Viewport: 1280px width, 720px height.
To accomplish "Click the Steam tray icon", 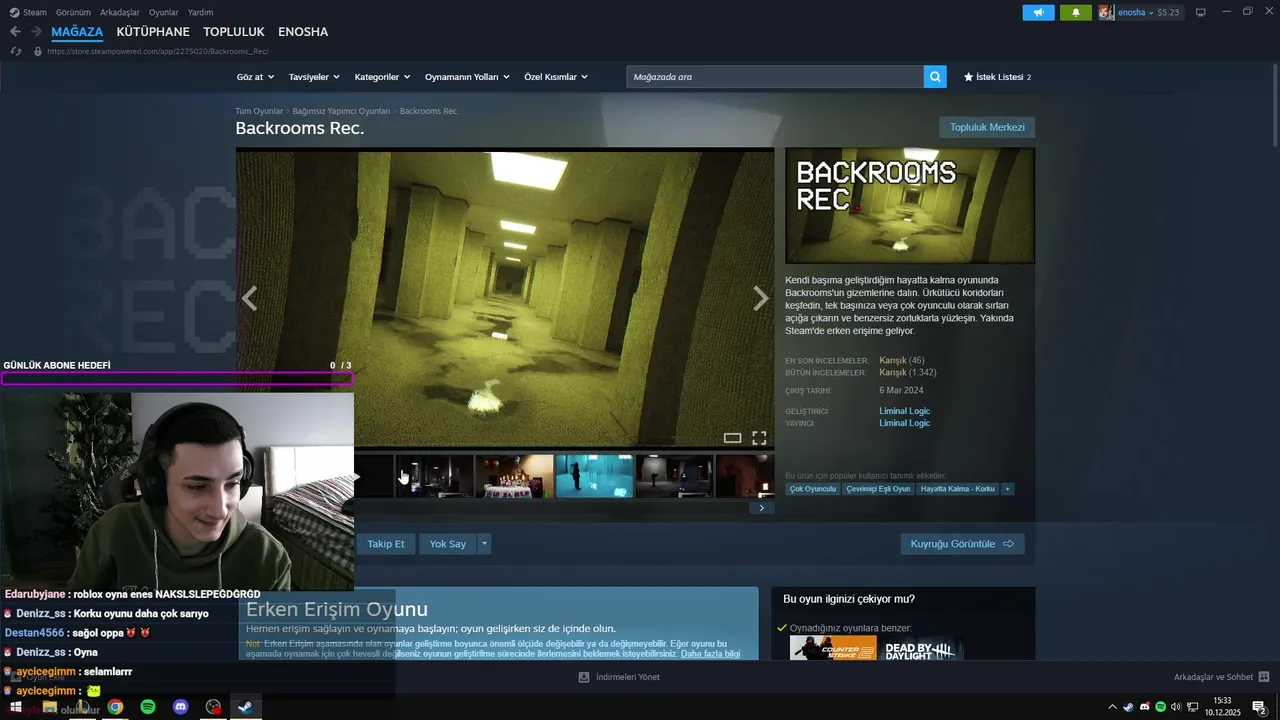I will (x=1128, y=707).
